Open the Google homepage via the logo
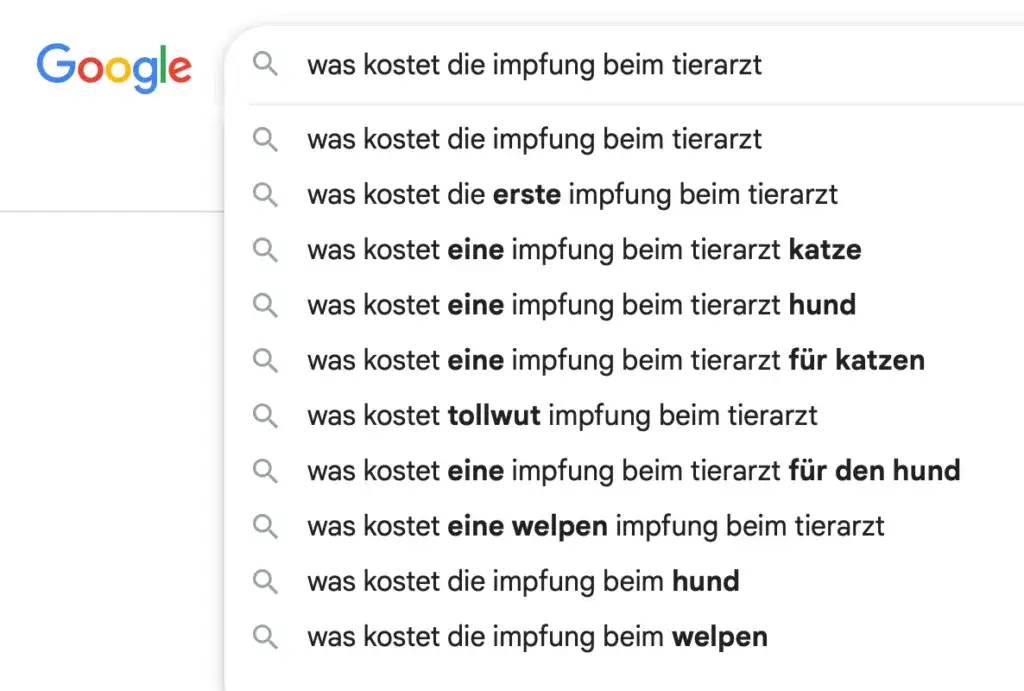The height and width of the screenshot is (691, 1024). tap(113, 66)
